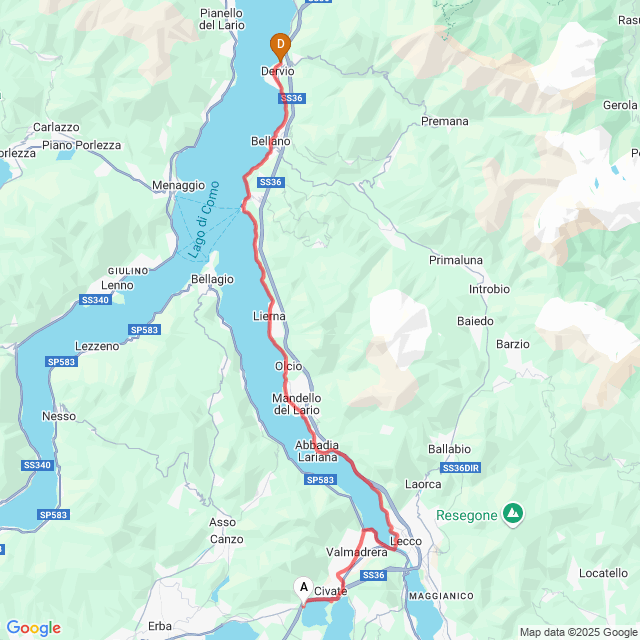Click the Mandello del Lario label
Viewport: 640px width, 640px height.
(x=297, y=404)
